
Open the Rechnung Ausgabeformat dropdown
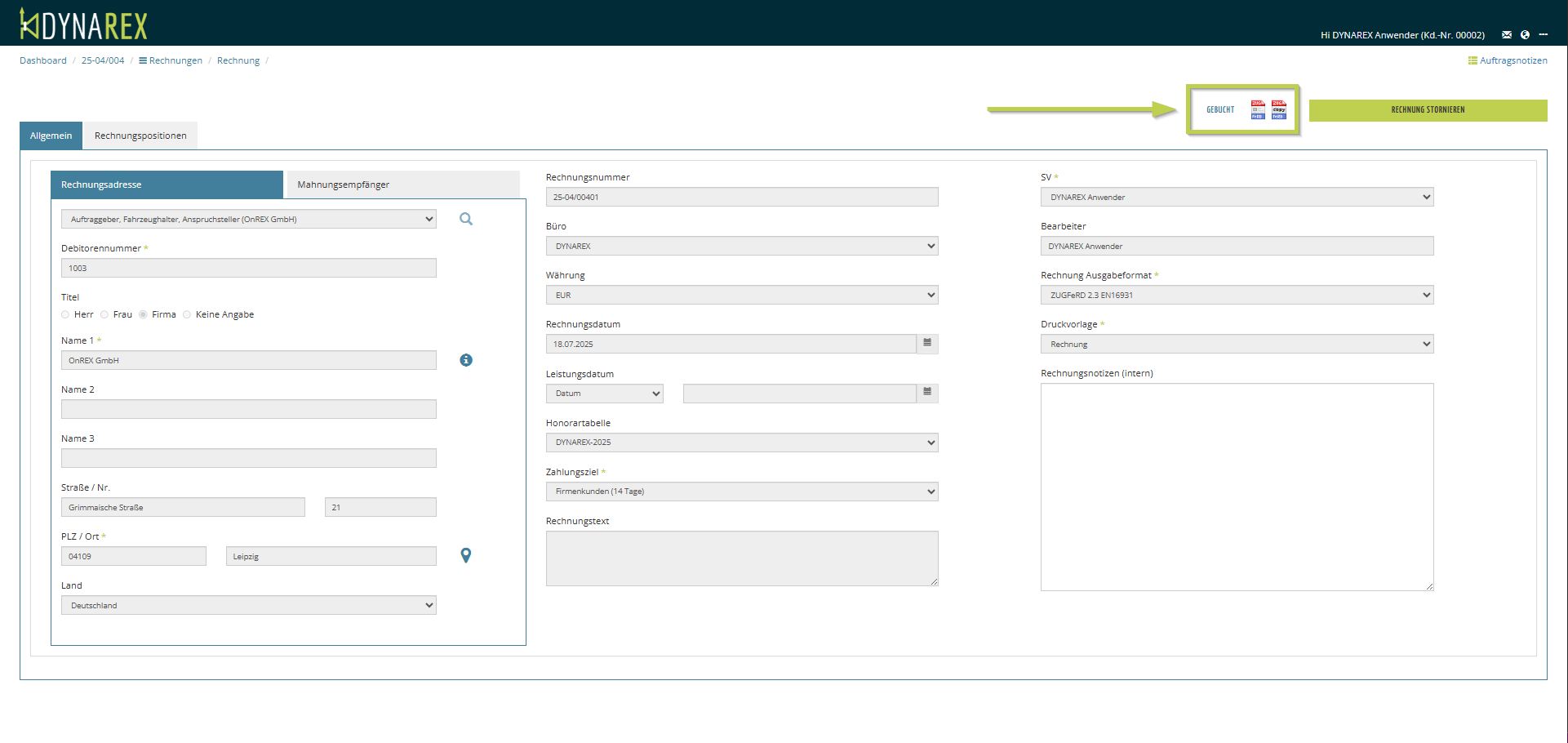point(1236,296)
